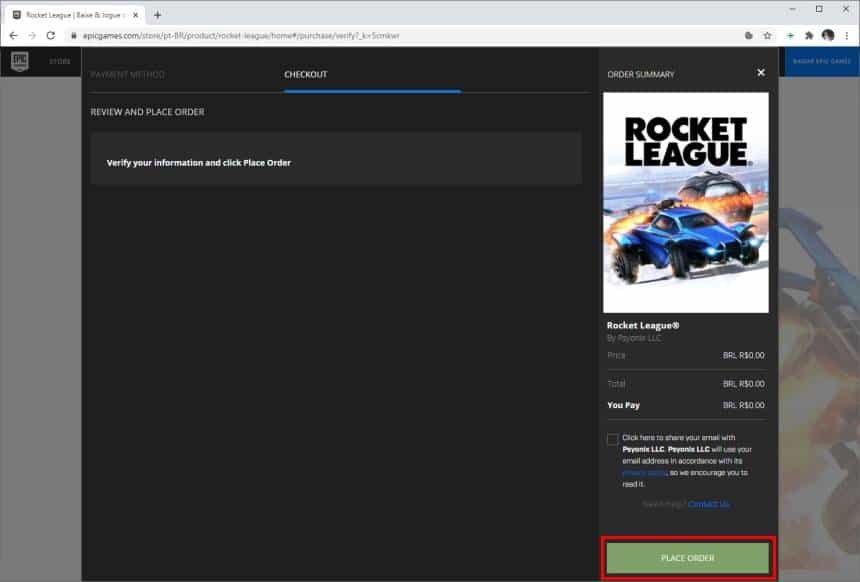
Task: Open the browser extensions puzzle icon
Action: [x=808, y=36]
